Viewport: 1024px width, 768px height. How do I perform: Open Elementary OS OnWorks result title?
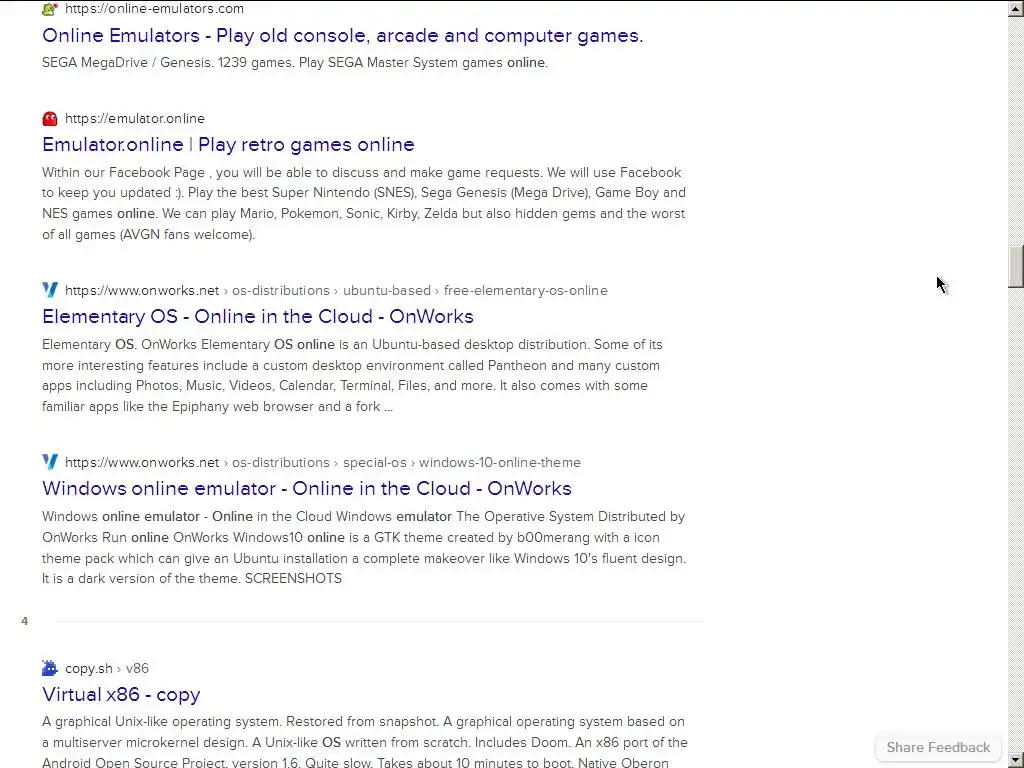[x=257, y=316]
